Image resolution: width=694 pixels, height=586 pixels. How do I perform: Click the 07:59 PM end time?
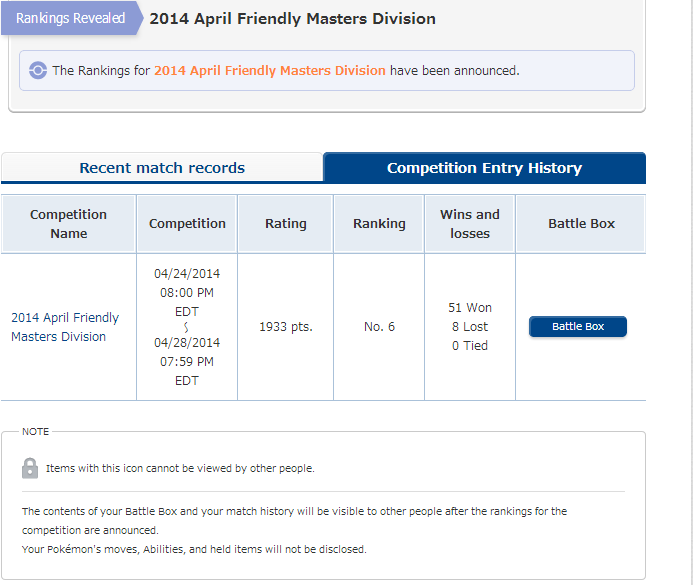(x=187, y=362)
